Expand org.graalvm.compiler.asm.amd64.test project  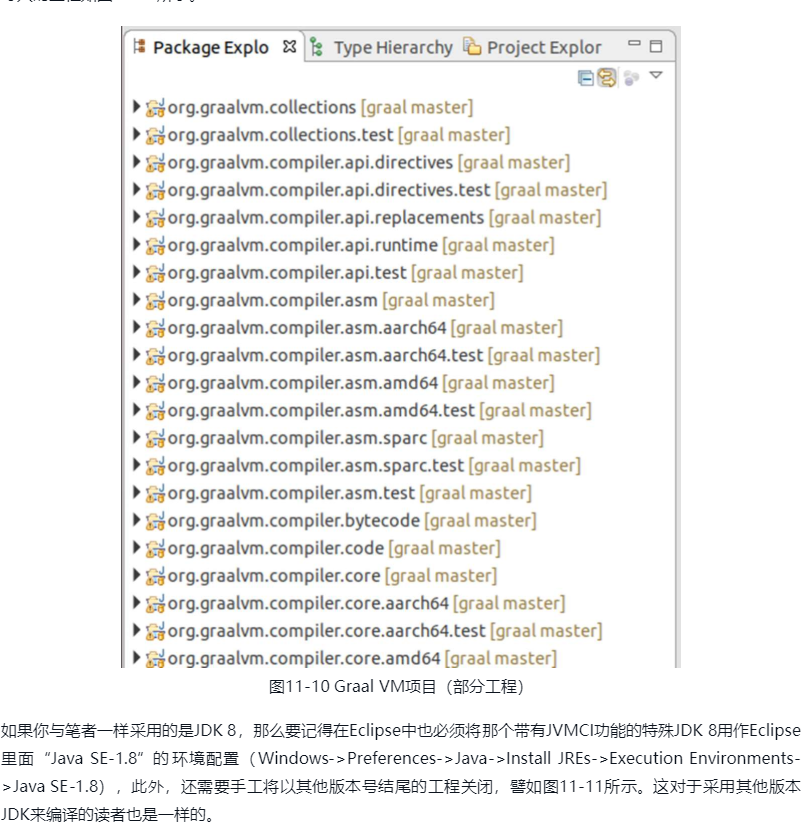(136, 409)
